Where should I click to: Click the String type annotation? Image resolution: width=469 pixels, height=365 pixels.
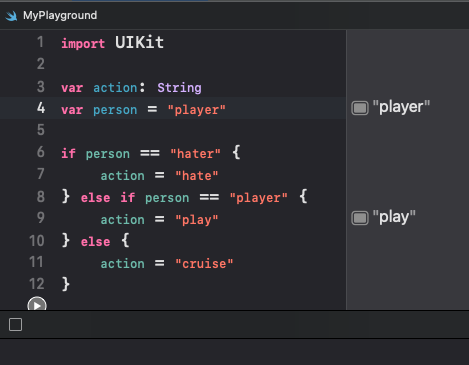179,88
